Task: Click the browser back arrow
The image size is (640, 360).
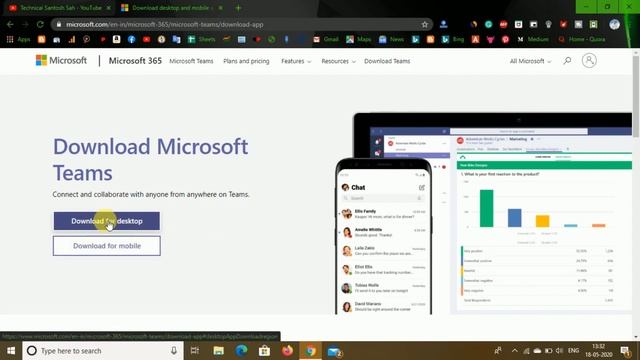Action: tap(10, 24)
